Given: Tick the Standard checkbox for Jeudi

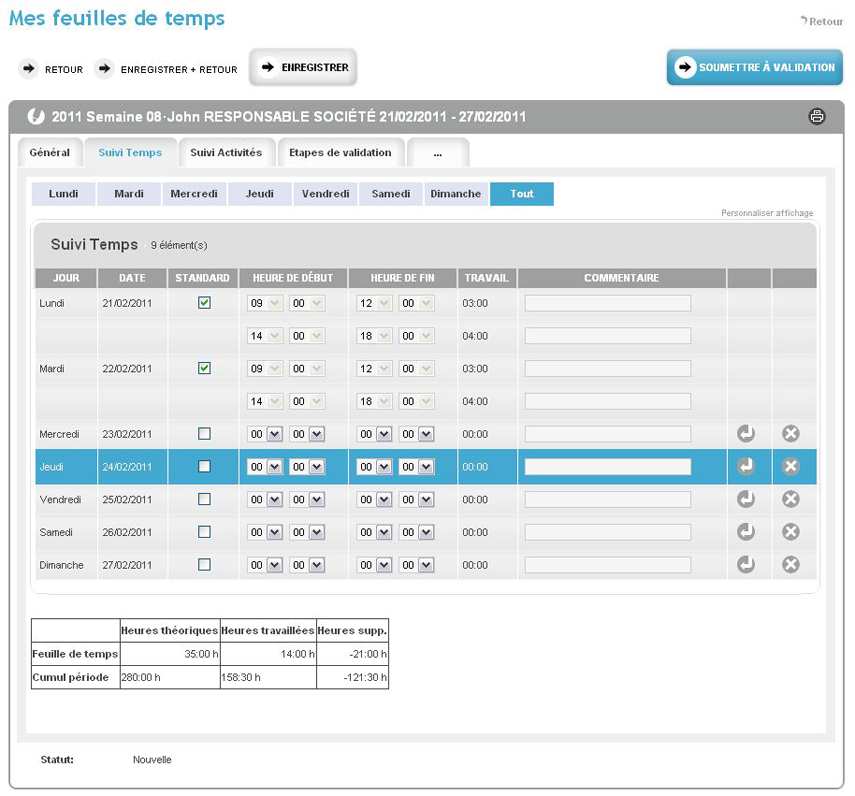Looking at the screenshot, I should 204,466.
